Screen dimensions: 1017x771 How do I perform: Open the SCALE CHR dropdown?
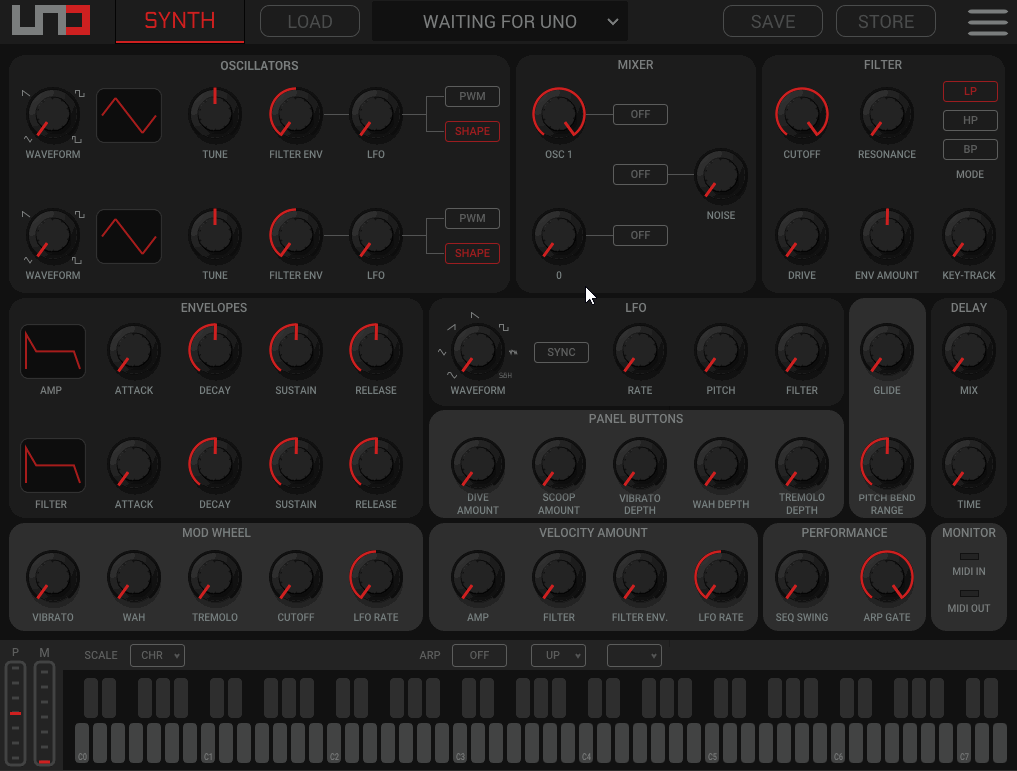(157, 655)
